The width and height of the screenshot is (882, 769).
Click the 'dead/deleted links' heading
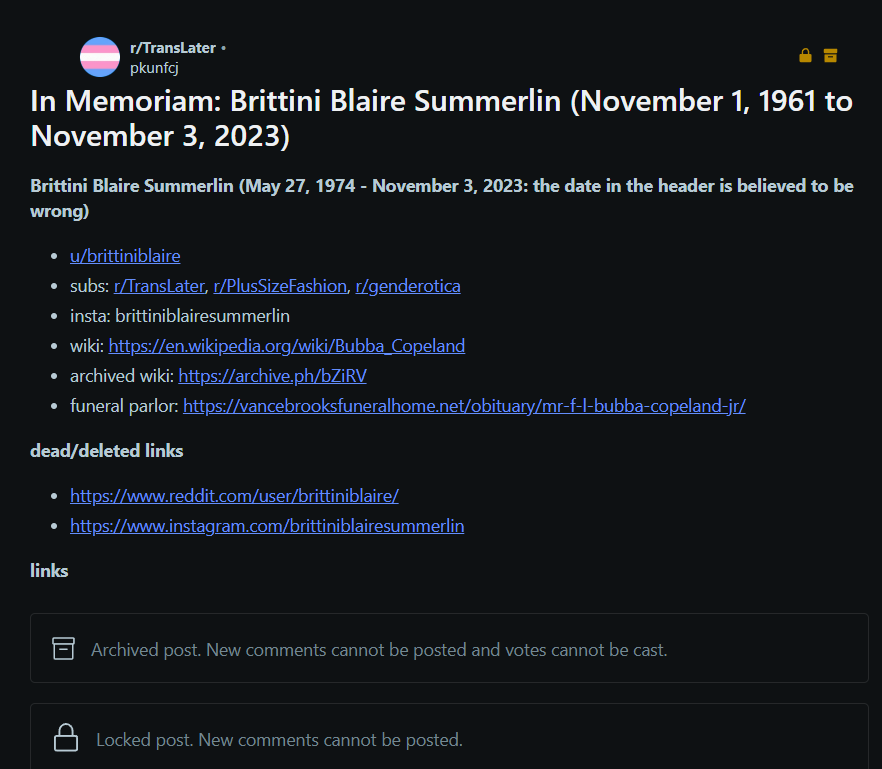tap(107, 451)
